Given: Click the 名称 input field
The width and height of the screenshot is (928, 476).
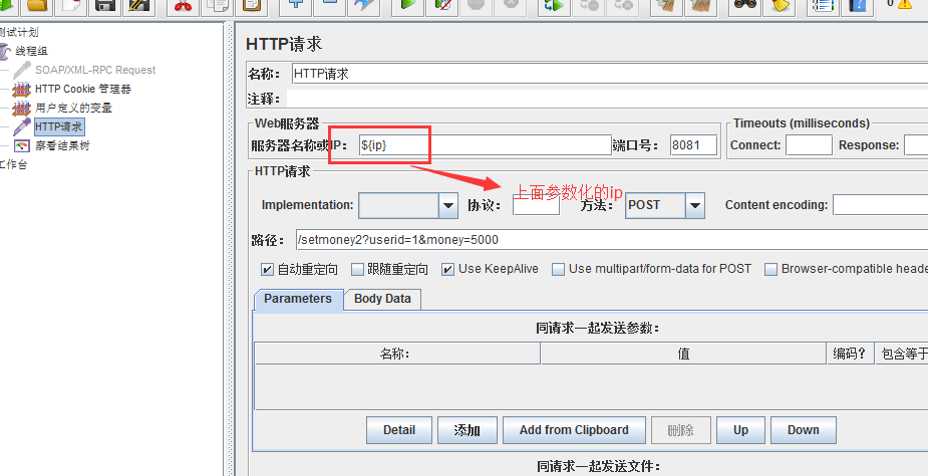Looking at the screenshot, I should click(x=610, y=74).
